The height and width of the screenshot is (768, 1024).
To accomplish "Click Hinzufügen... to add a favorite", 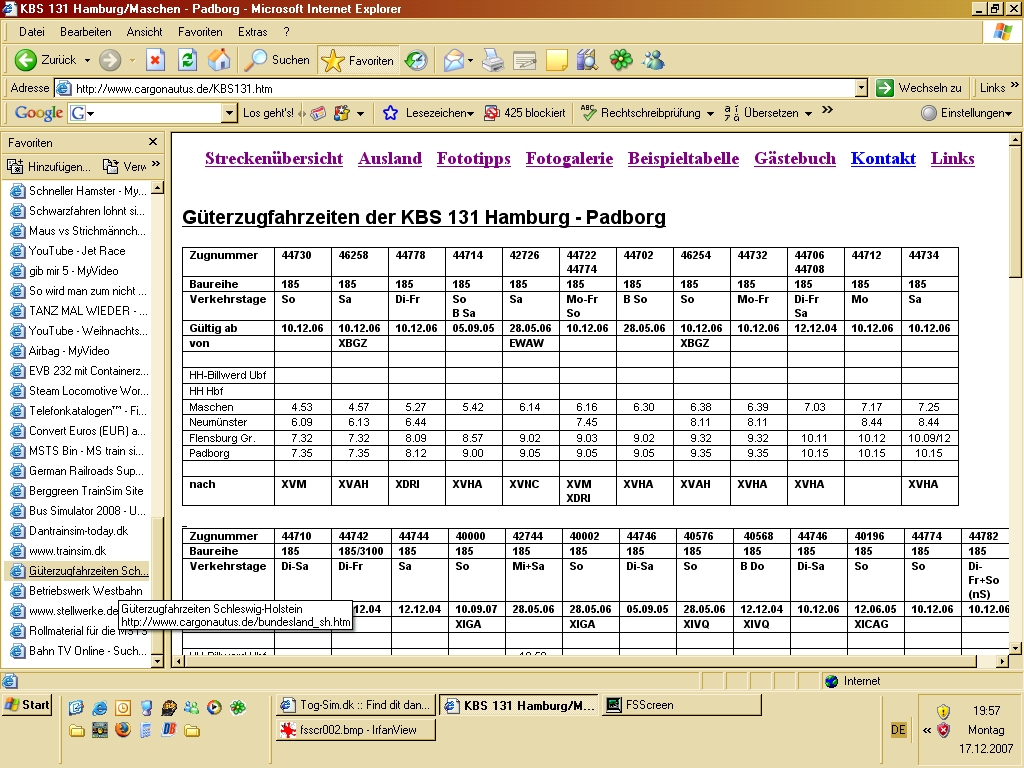I will pos(49,167).
